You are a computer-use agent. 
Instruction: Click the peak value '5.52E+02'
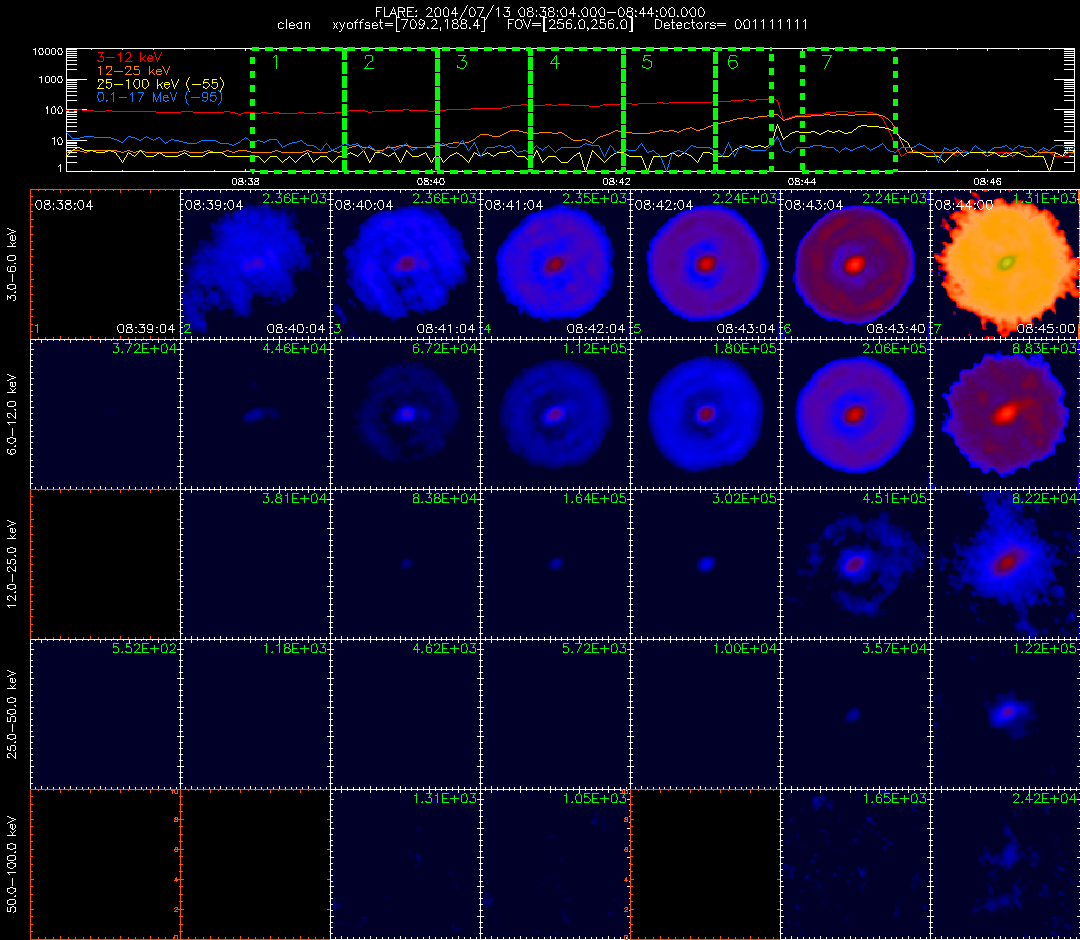[x=144, y=648]
